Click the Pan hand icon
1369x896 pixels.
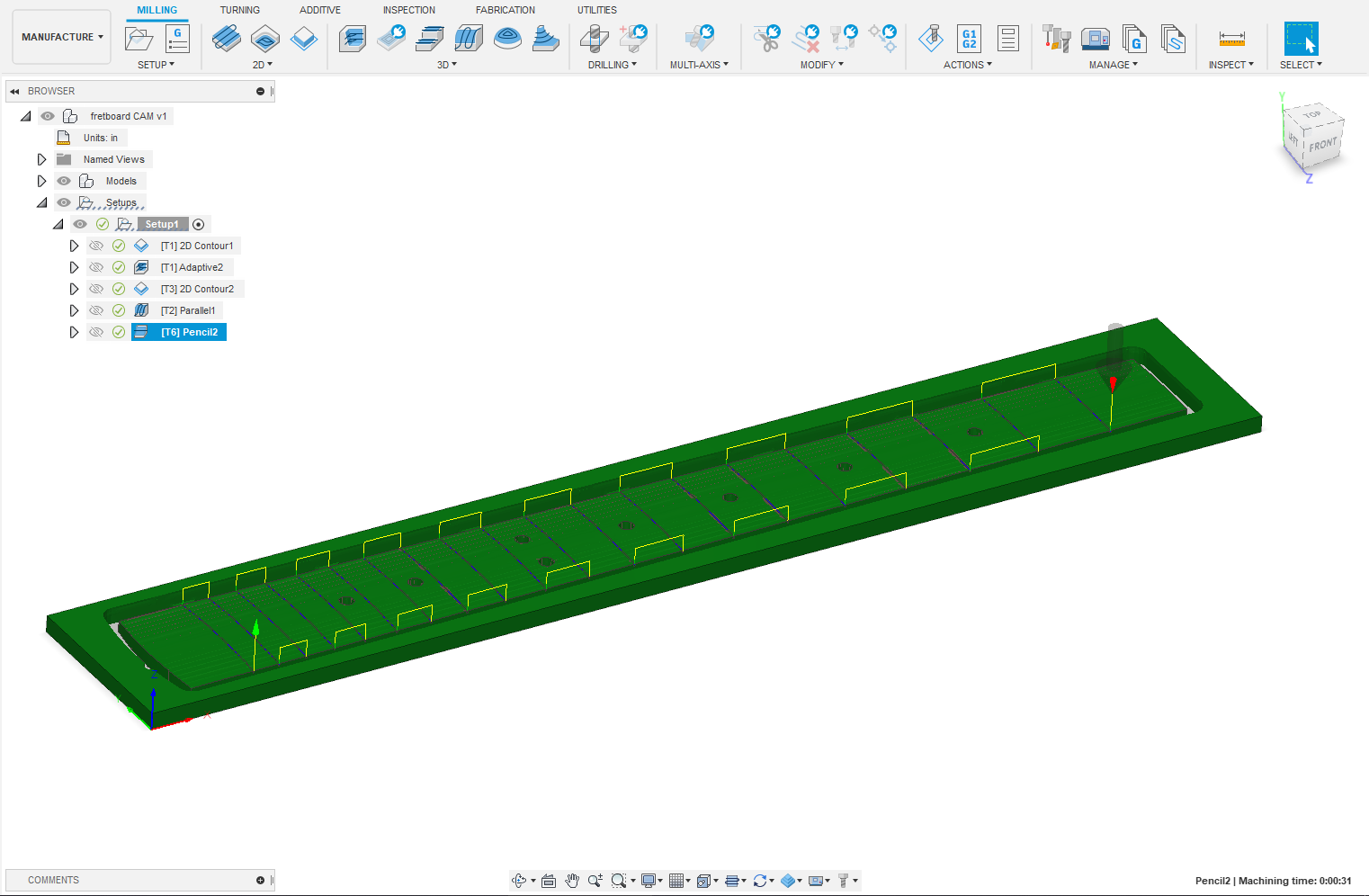(572, 881)
